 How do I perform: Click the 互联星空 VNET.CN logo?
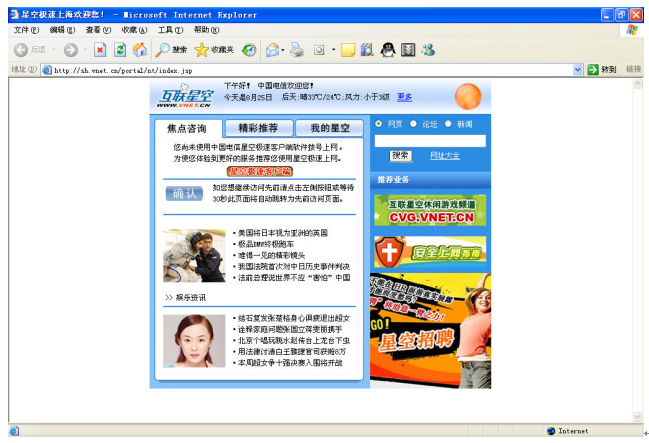[185, 96]
